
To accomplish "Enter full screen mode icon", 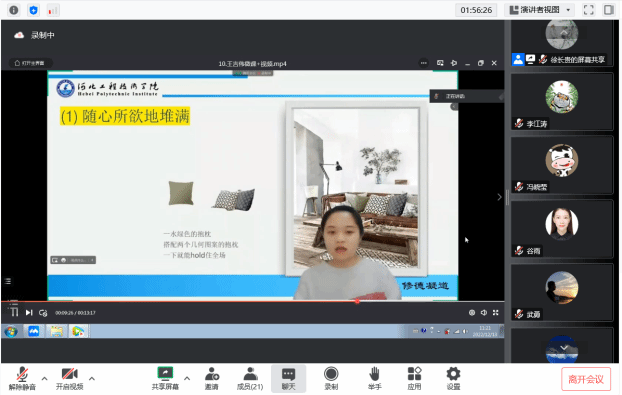I will [589, 10].
